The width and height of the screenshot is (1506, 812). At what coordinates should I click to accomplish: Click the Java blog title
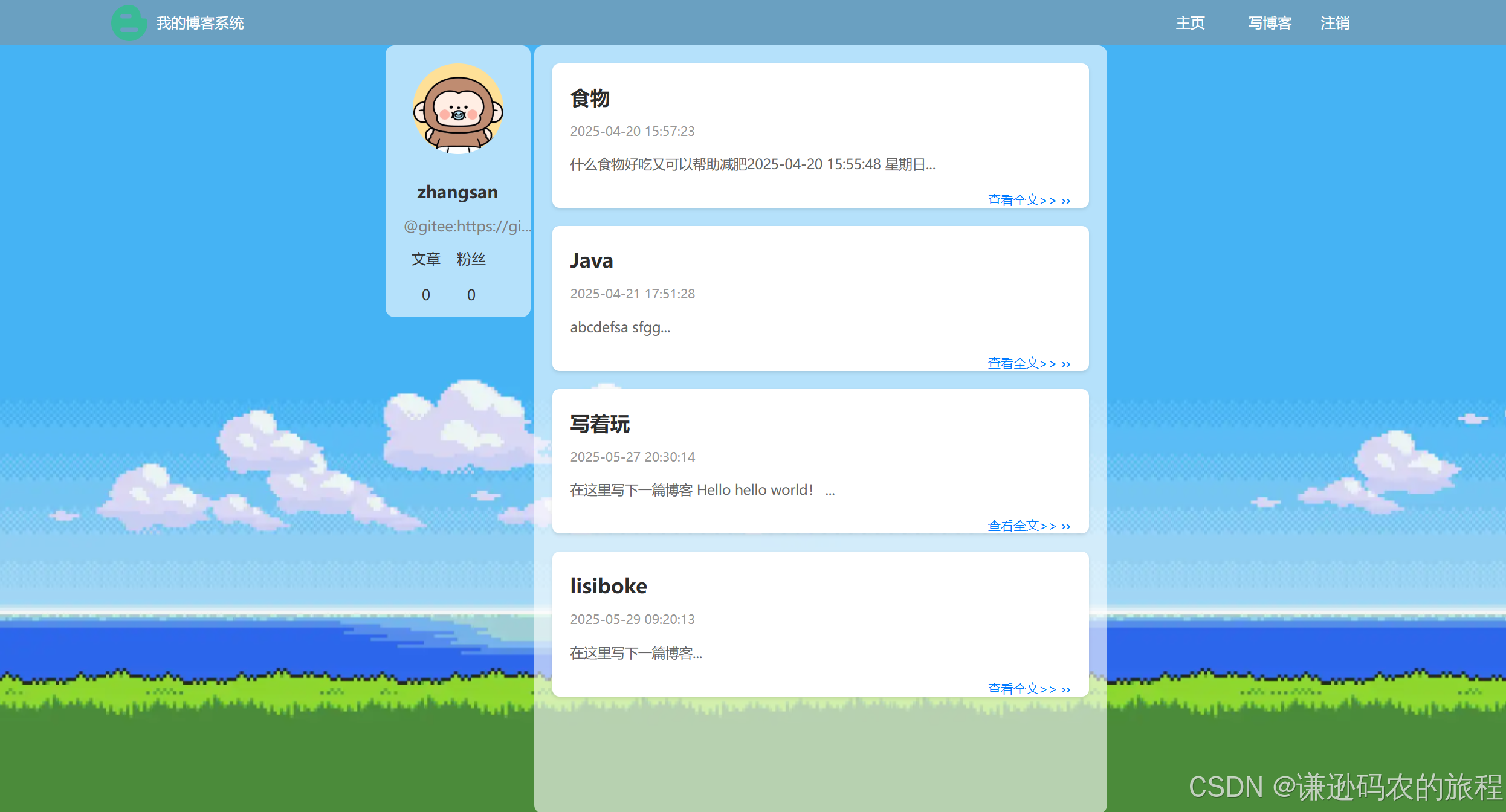coord(592,260)
